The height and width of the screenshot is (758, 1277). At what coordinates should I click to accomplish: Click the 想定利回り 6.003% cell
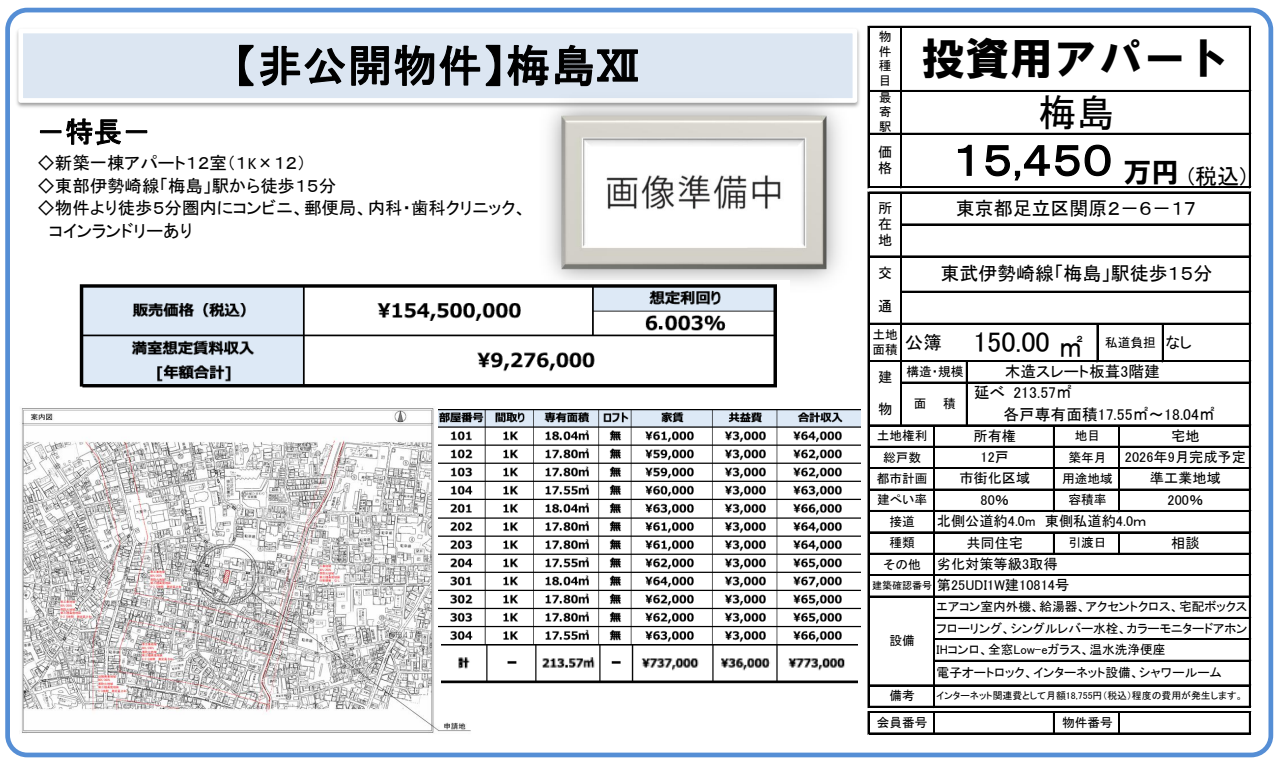point(684,322)
